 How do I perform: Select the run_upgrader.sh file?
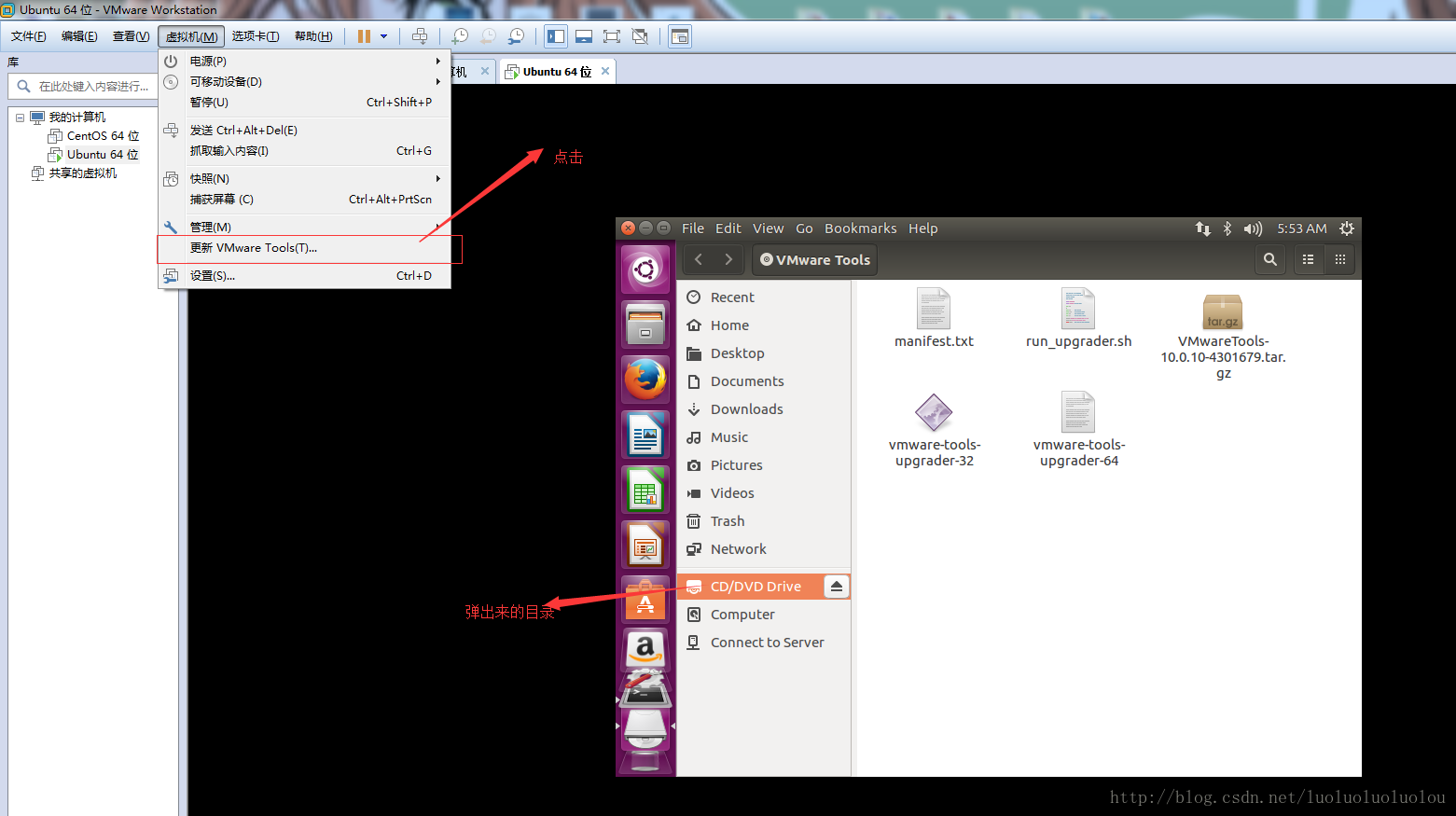[1078, 317]
